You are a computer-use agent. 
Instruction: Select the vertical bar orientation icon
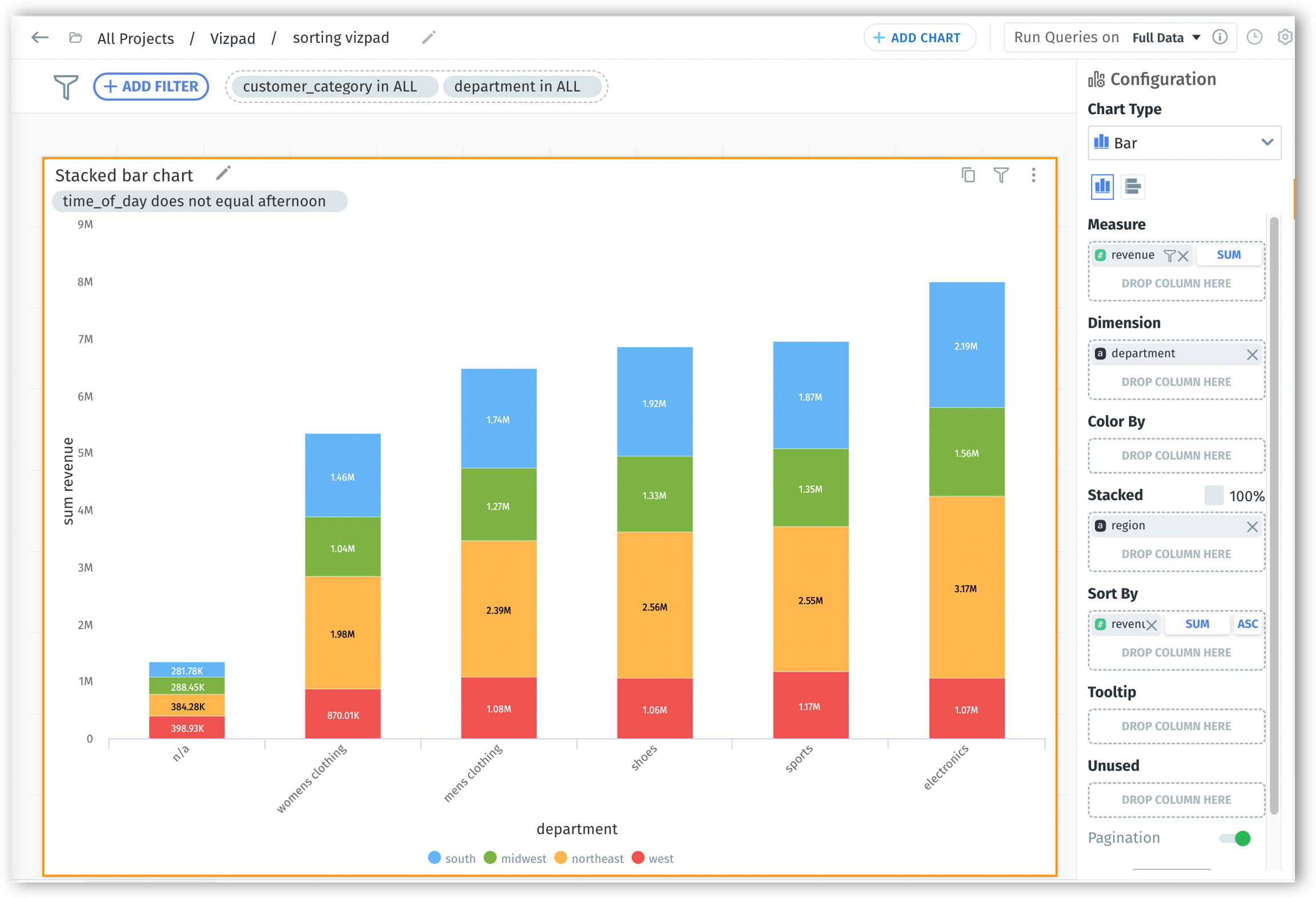point(1102,186)
